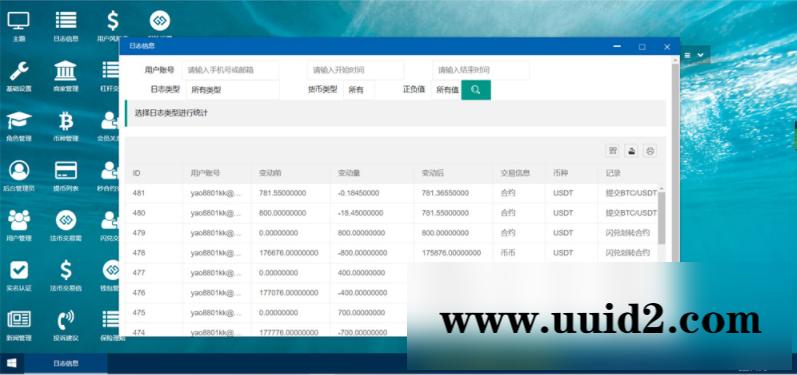The height and width of the screenshot is (375, 797).
Task: Open the 主题 monitor desktop icon
Action: (x=18, y=21)
